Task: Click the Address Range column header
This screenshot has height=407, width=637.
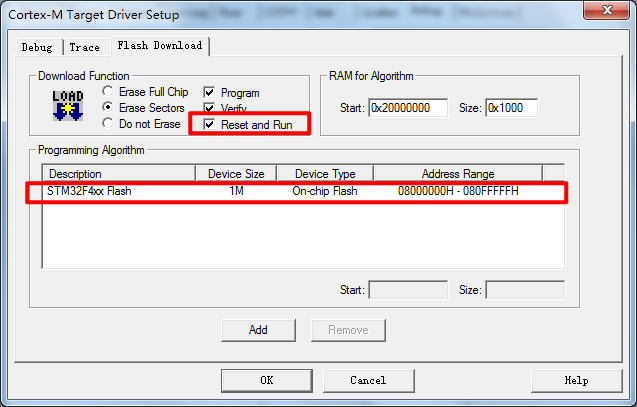Action: coord(457,174)
